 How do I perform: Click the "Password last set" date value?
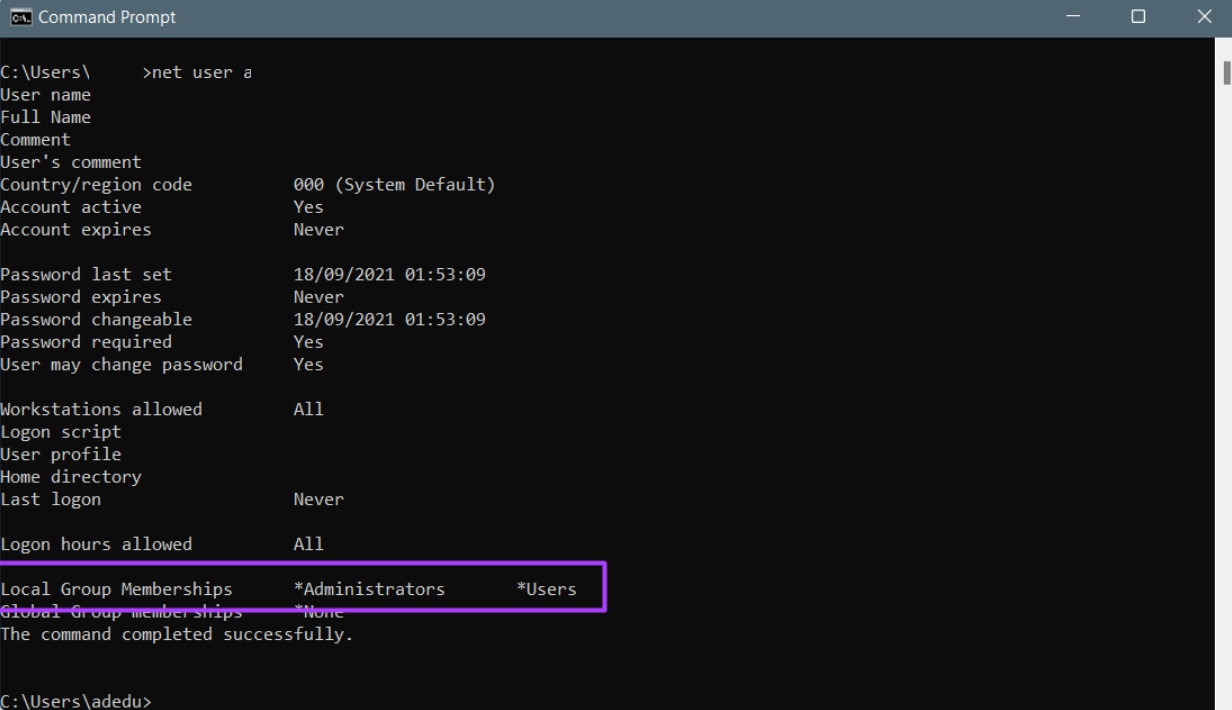[389, 275]
